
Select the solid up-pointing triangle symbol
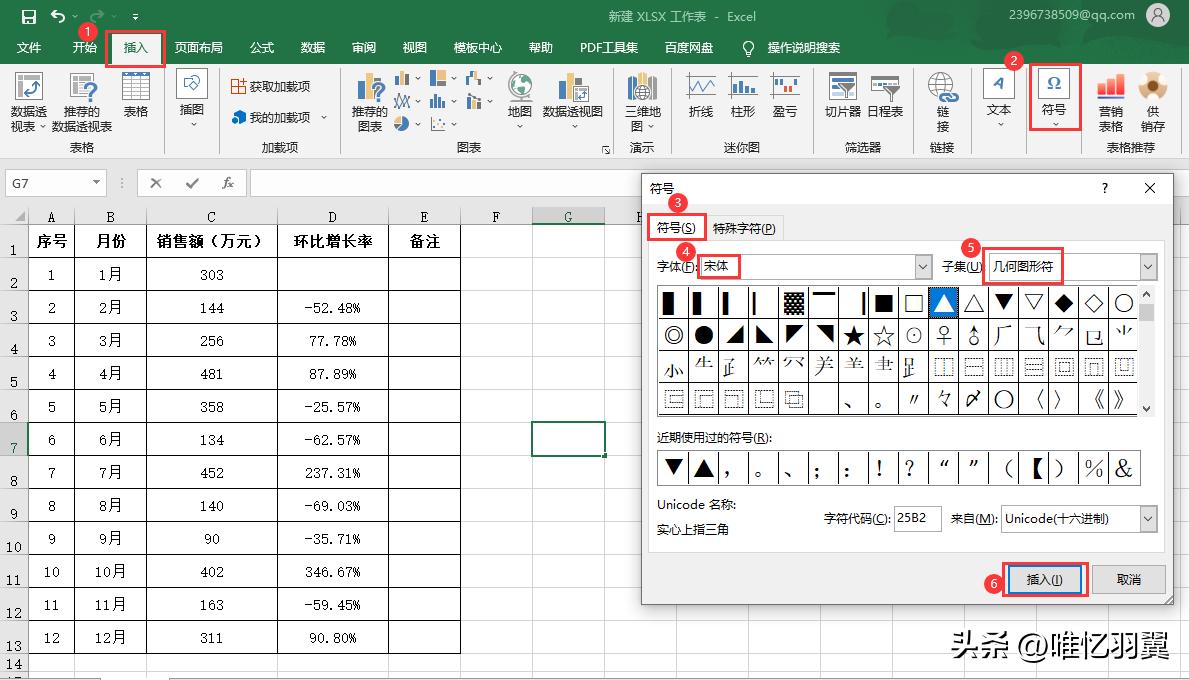click(941, 303)
